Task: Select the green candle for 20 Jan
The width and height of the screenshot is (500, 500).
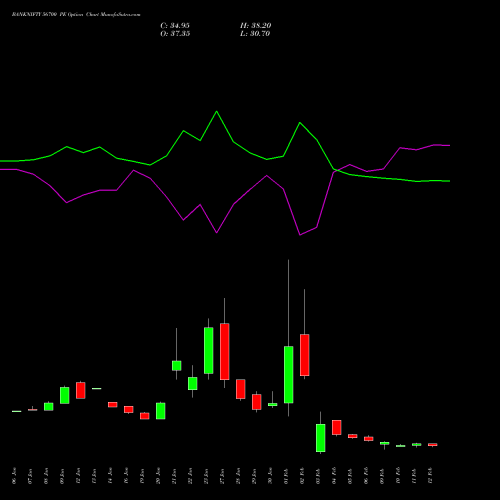Action: [161, 411]
